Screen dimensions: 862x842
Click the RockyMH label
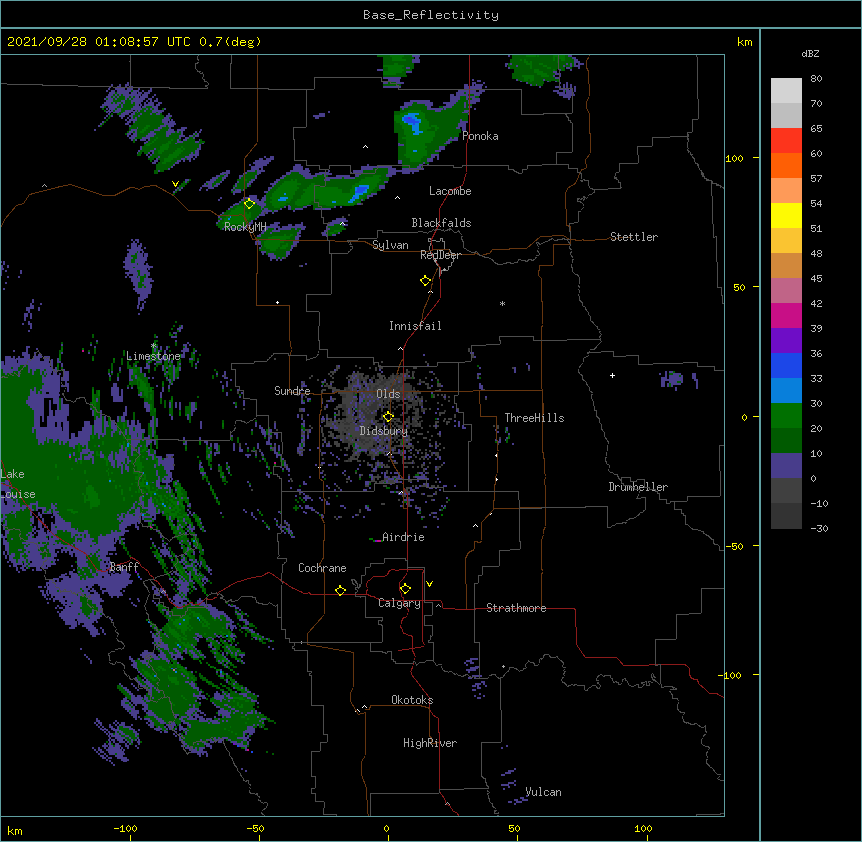245,226
